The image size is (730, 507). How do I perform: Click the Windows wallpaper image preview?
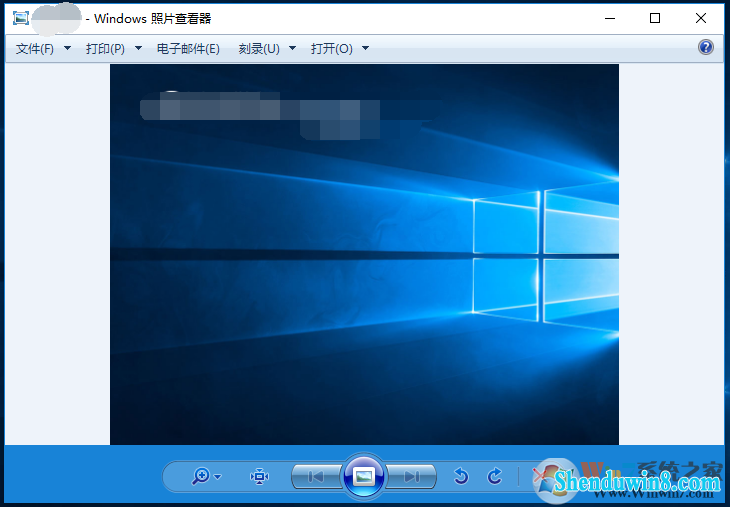pyautogui.click(x=364, y=255)
